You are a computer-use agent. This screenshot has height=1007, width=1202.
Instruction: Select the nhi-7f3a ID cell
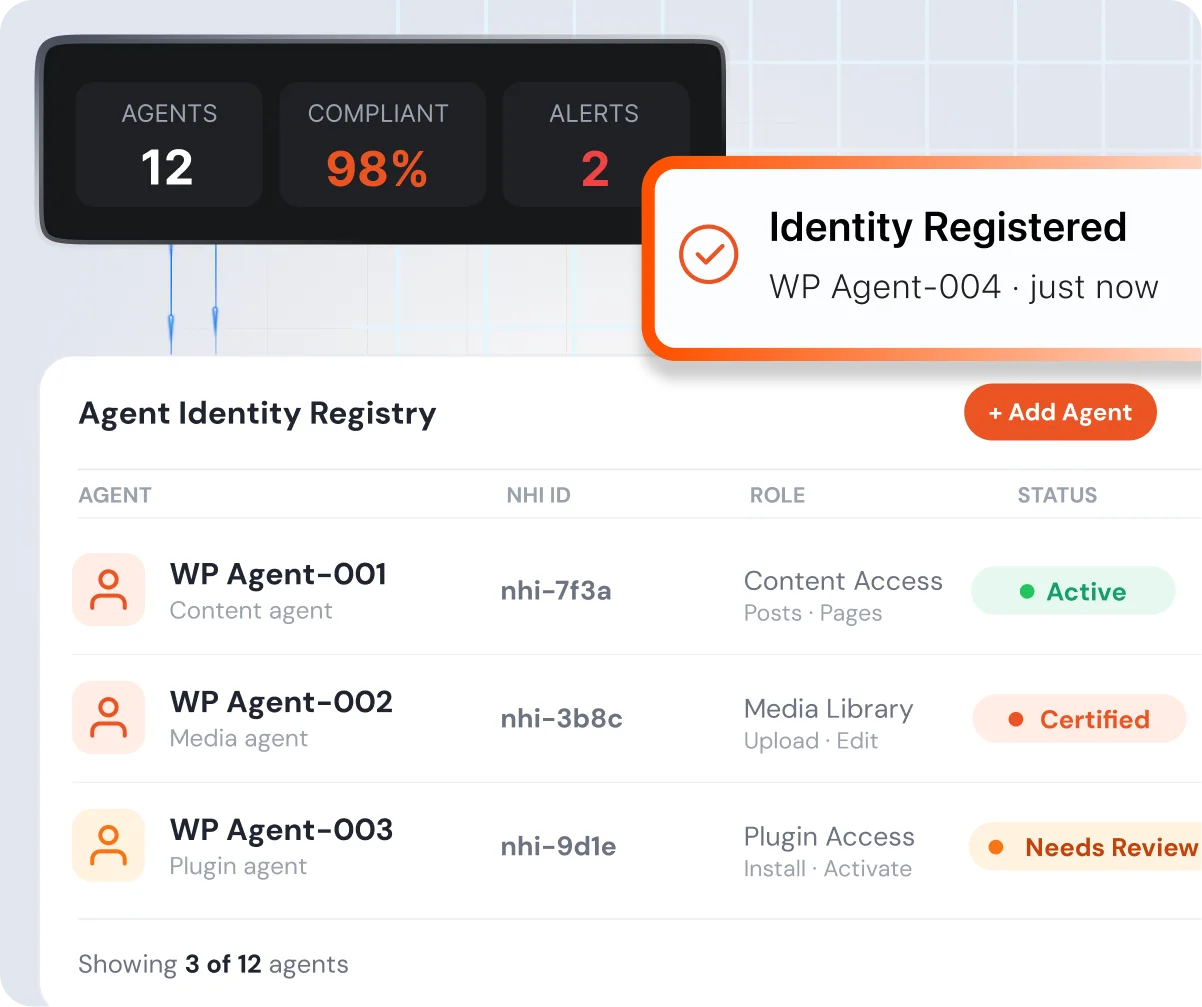coord(556,591)
